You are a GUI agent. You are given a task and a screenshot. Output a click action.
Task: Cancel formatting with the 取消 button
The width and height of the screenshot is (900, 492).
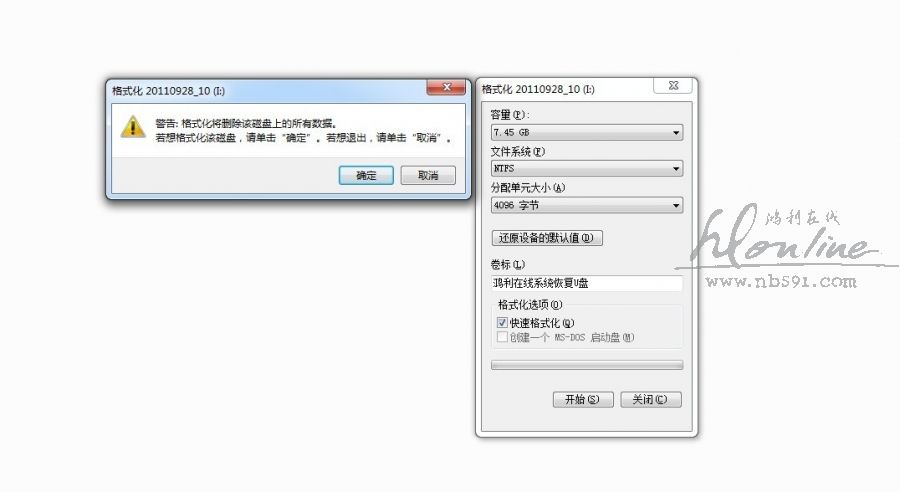(x=428, y=175)
